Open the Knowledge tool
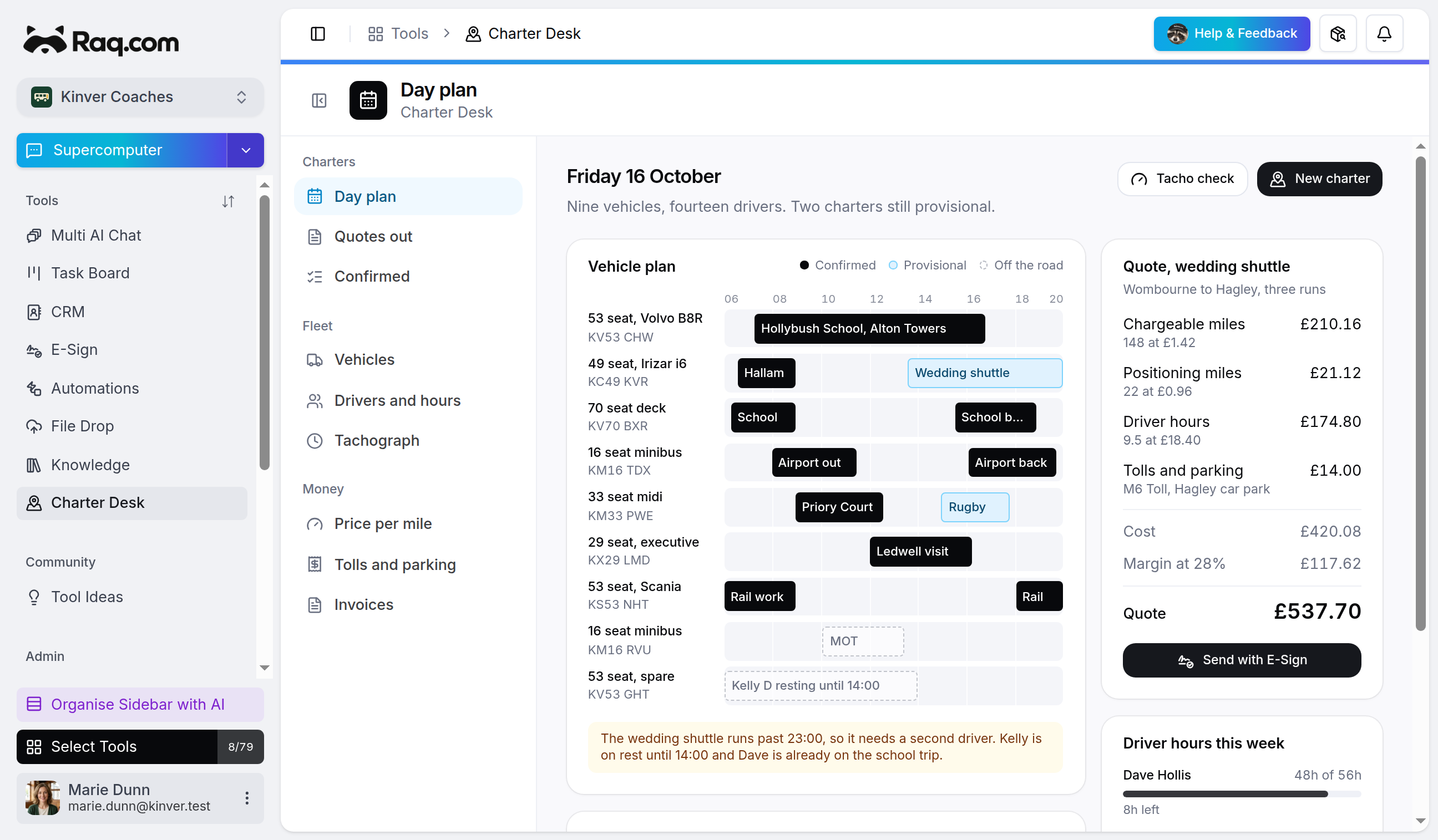The image size is (1438, 840). pos(132,465)
